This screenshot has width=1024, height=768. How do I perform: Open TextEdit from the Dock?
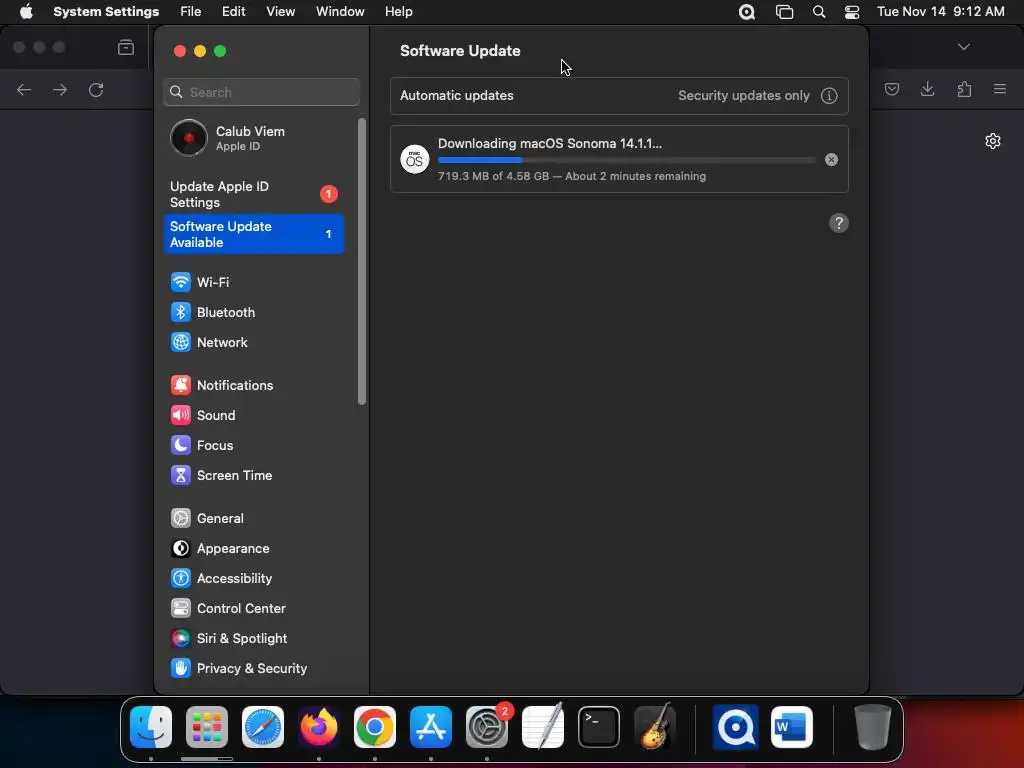click(x=543, y=727)
